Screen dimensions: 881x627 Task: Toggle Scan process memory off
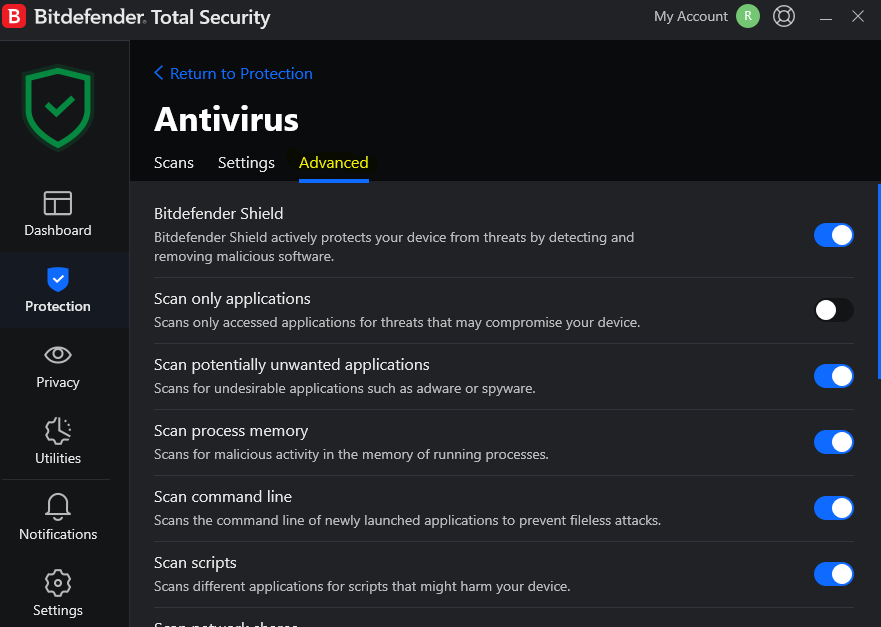(x=834, y=442)
